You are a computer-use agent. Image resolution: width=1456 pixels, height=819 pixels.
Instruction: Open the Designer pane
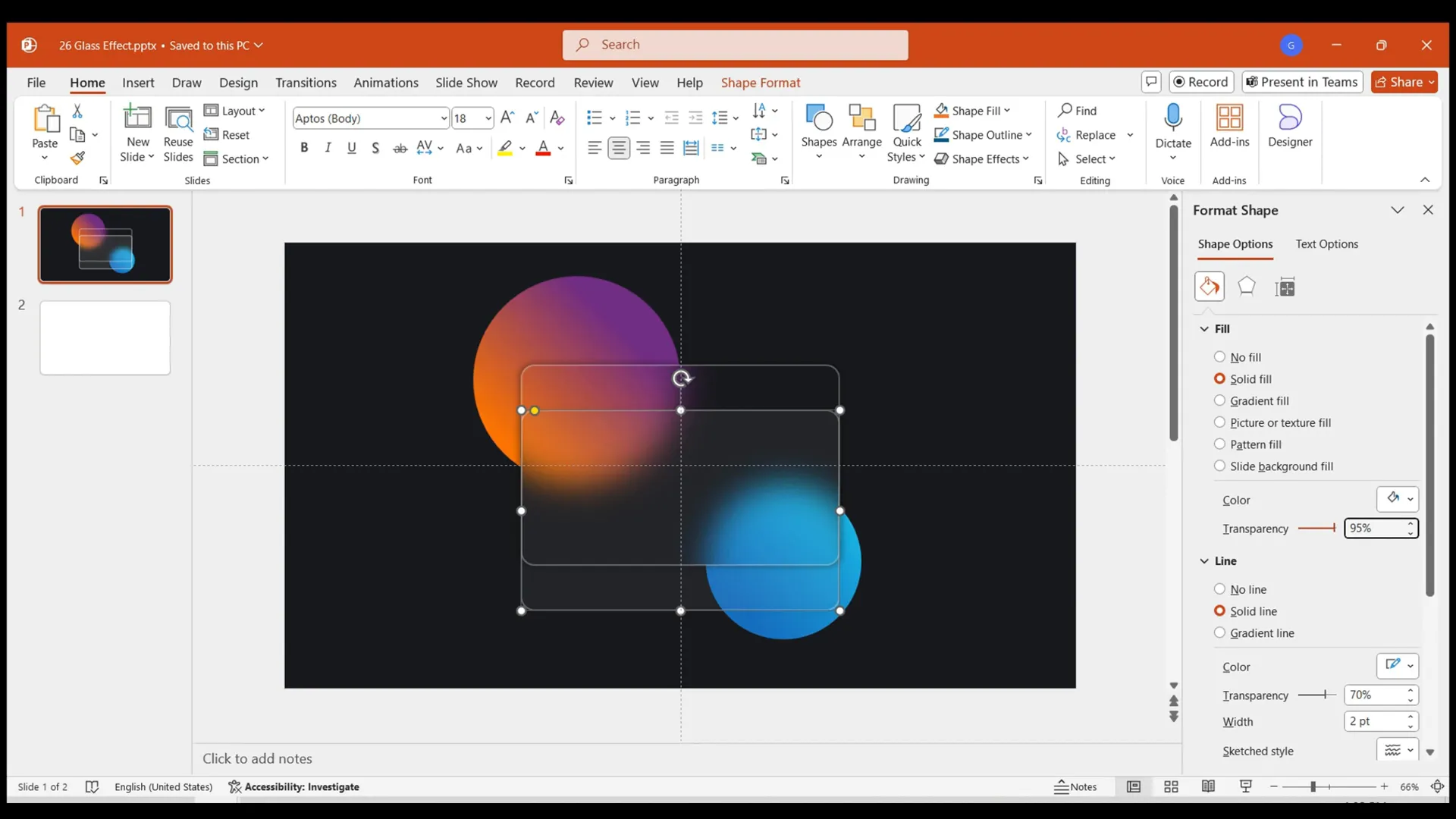pyautogui.click(x=1290, y=126)
